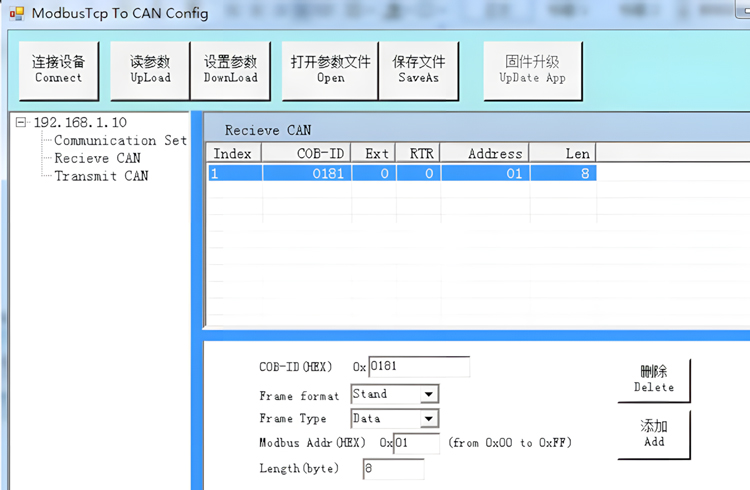Add a new CAN entry
Viewport: 750px width, 490px height.
coord(654,434)
